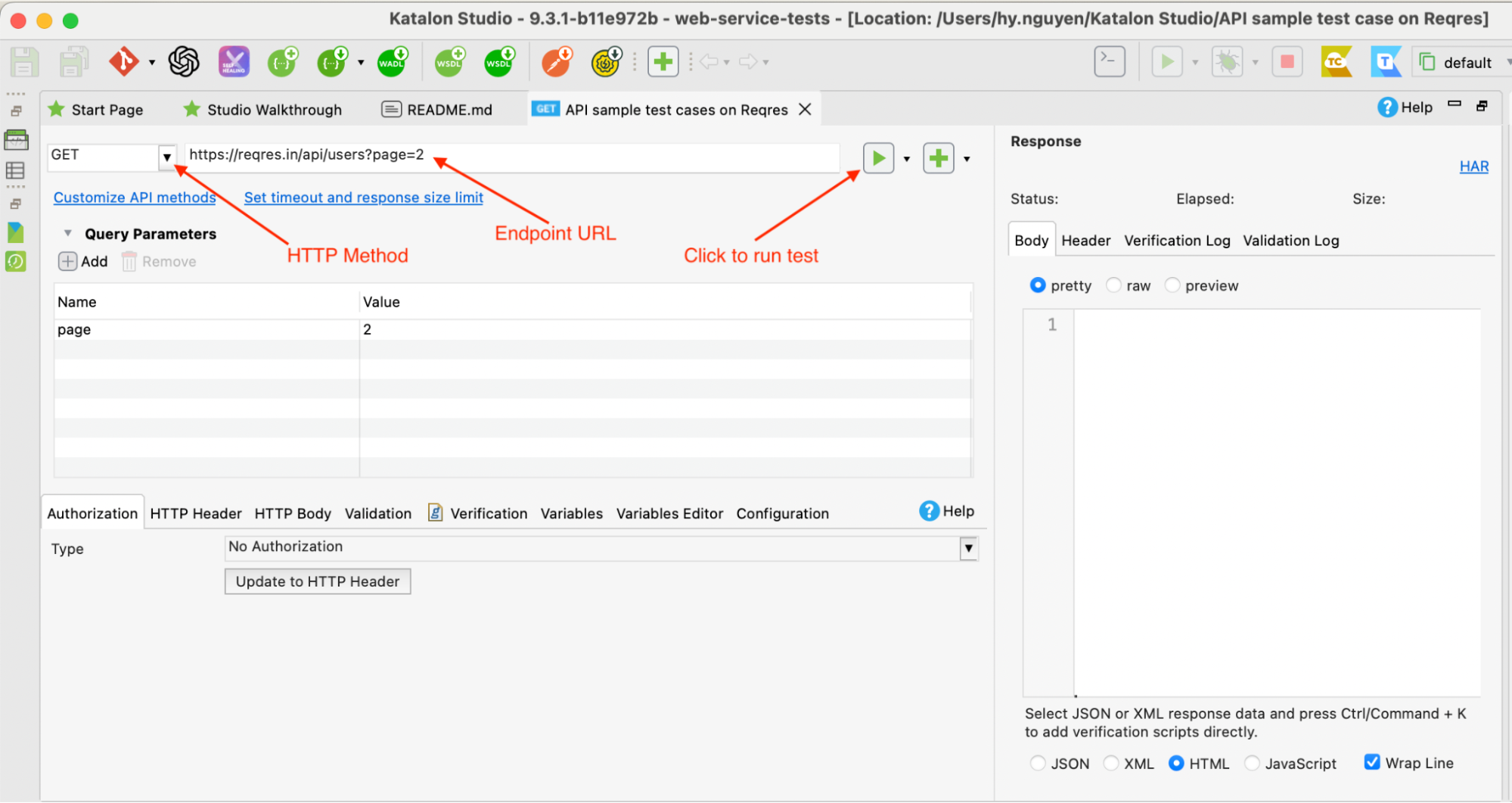Open the Authorization Type dropdown
This screenshot has height=803, width=1512.
point(969,548)
